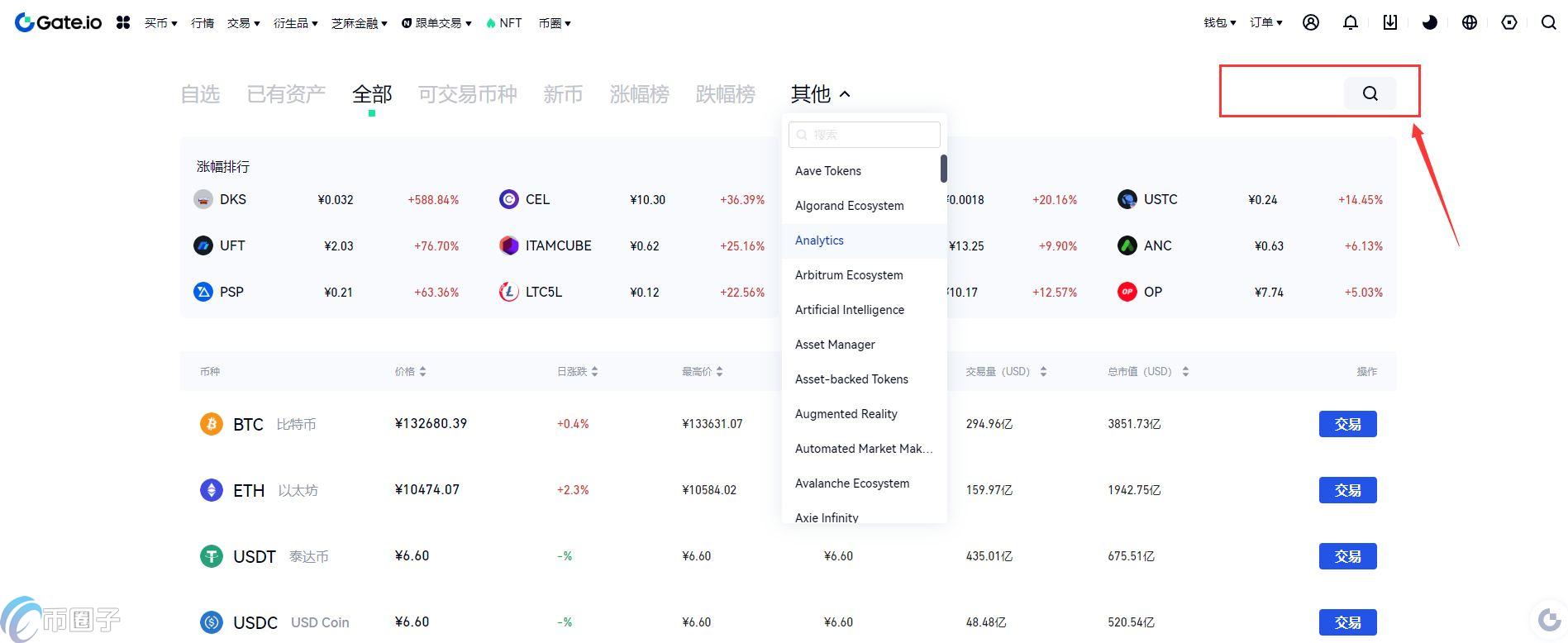Click the floating refresh icon at bottom right

coord(1549,619)
